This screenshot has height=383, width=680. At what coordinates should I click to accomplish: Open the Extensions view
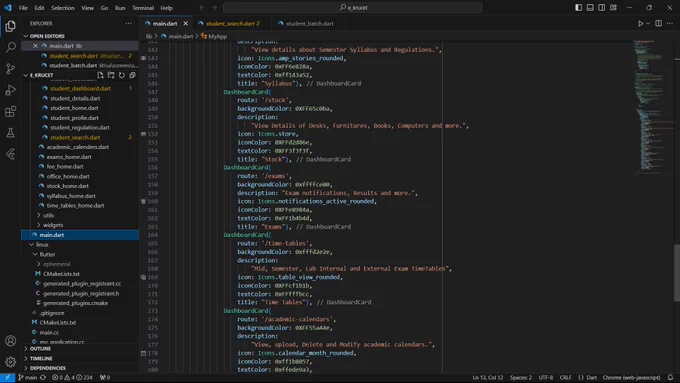(10, 111)
